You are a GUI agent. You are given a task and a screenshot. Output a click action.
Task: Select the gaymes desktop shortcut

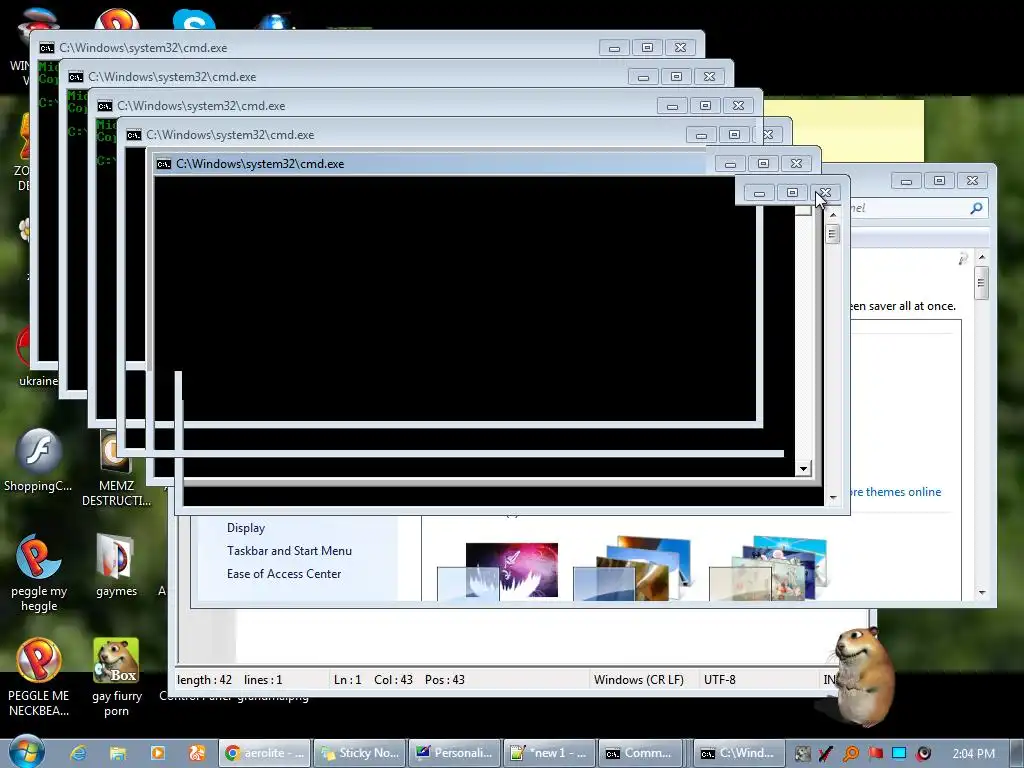point(116,566)
